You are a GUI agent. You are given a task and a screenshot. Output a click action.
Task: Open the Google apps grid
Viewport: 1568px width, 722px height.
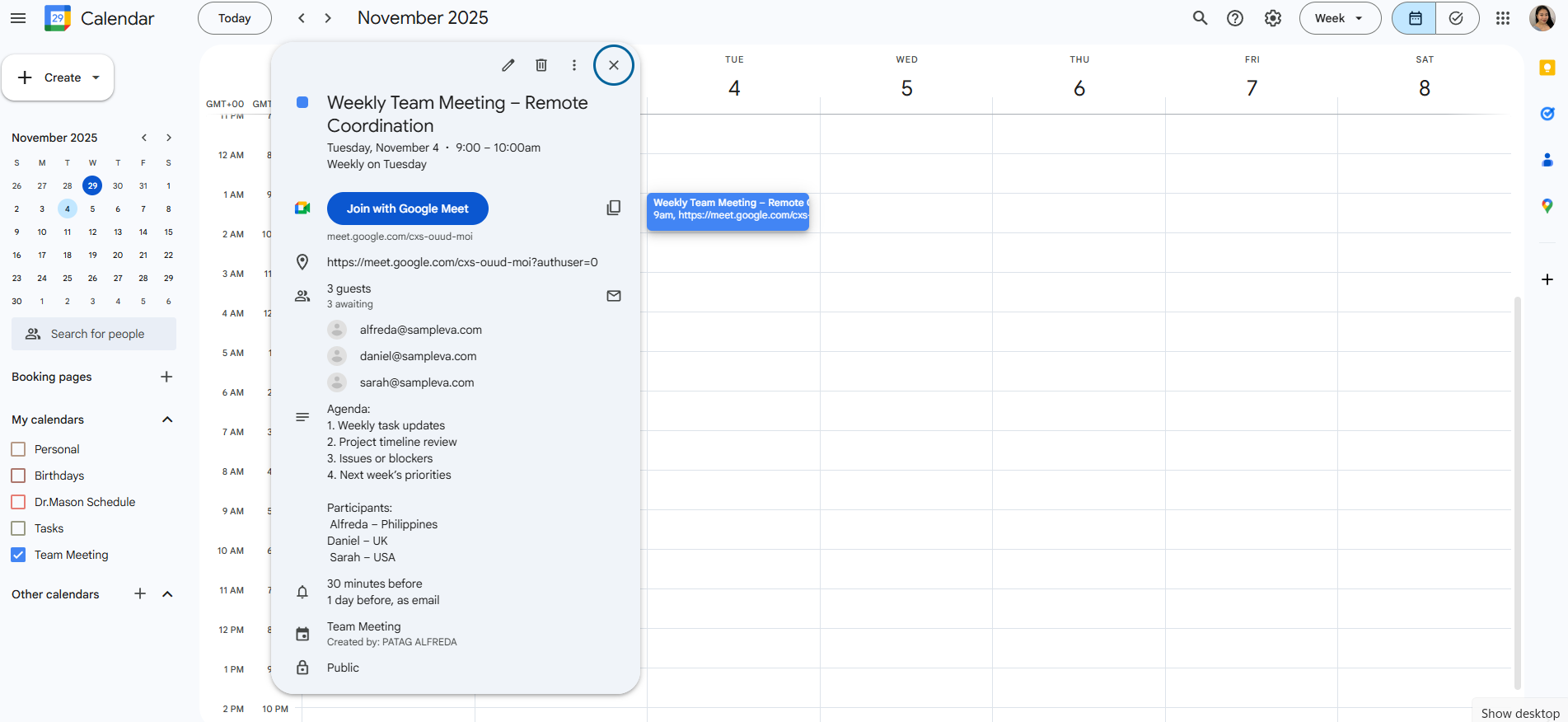click(1503, 18)
